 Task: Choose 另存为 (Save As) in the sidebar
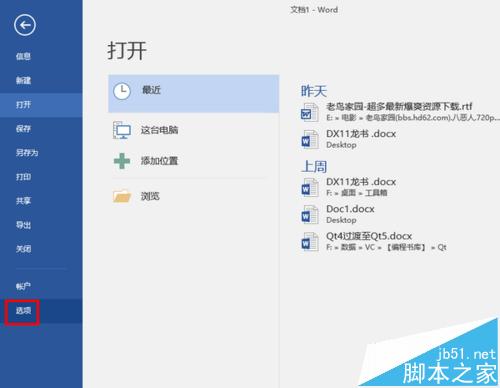tap(27, 153)
